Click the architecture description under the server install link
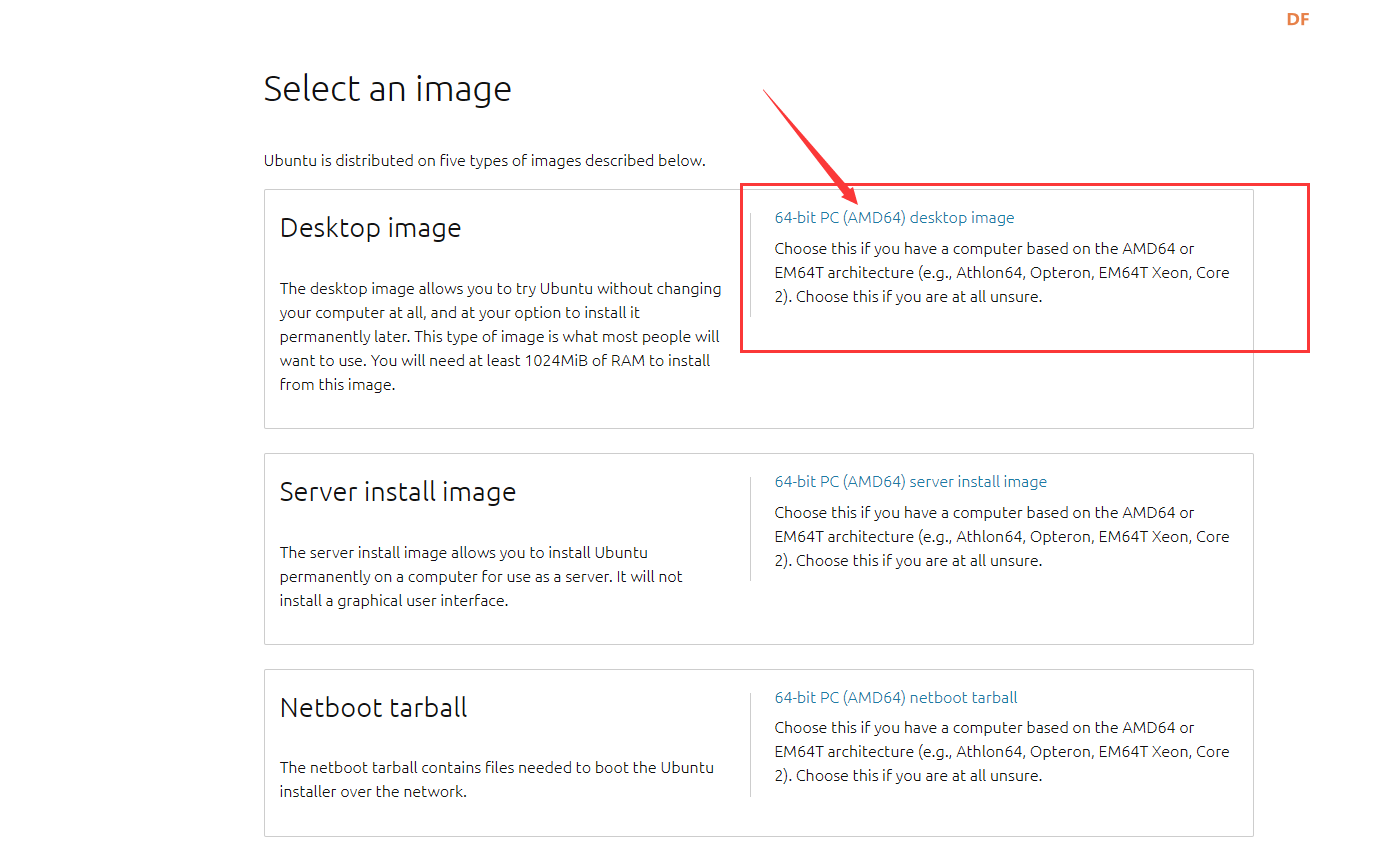The height and width of the screenshot is (861, 1395). [1001, 537]
